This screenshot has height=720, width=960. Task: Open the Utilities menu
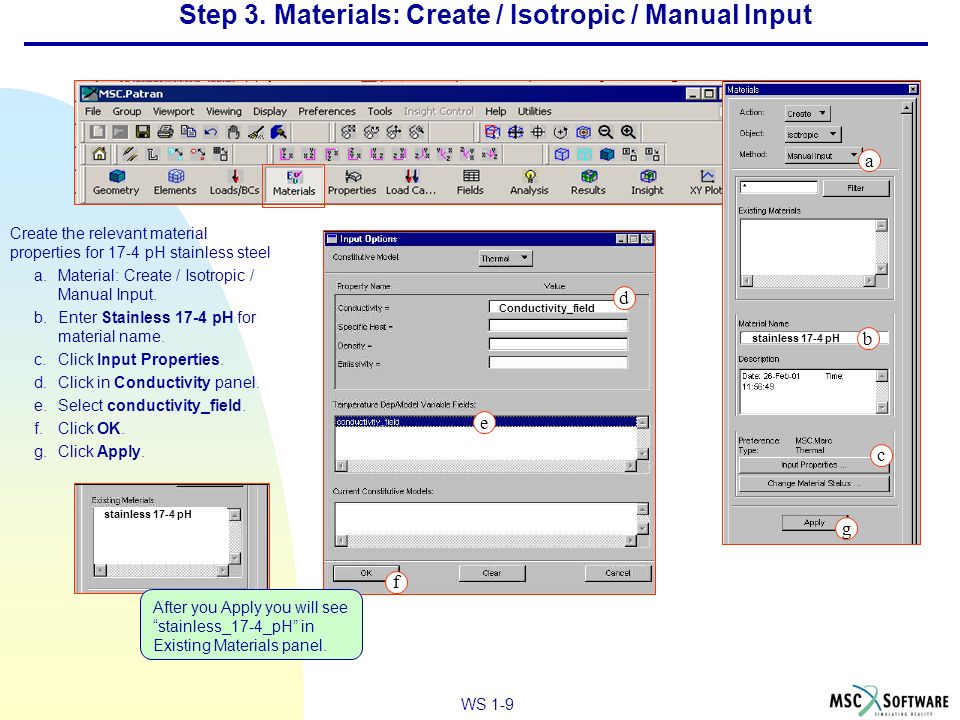coord(534,111)
